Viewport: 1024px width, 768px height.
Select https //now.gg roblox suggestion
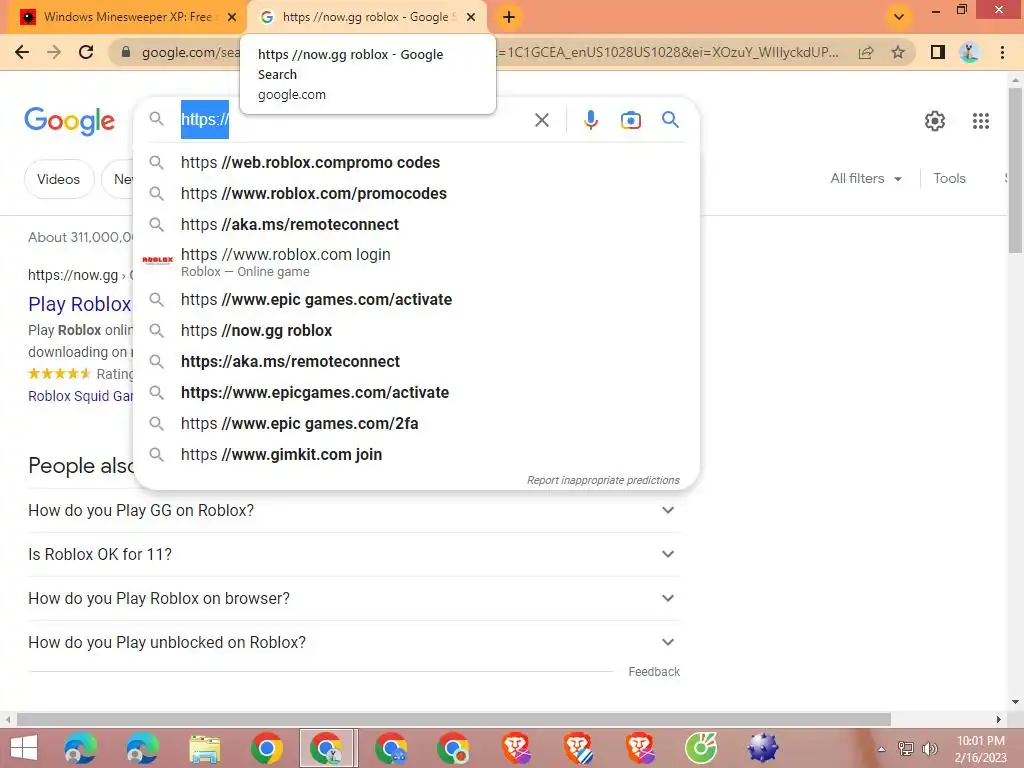pyautogui.click(x=416, y=330)
